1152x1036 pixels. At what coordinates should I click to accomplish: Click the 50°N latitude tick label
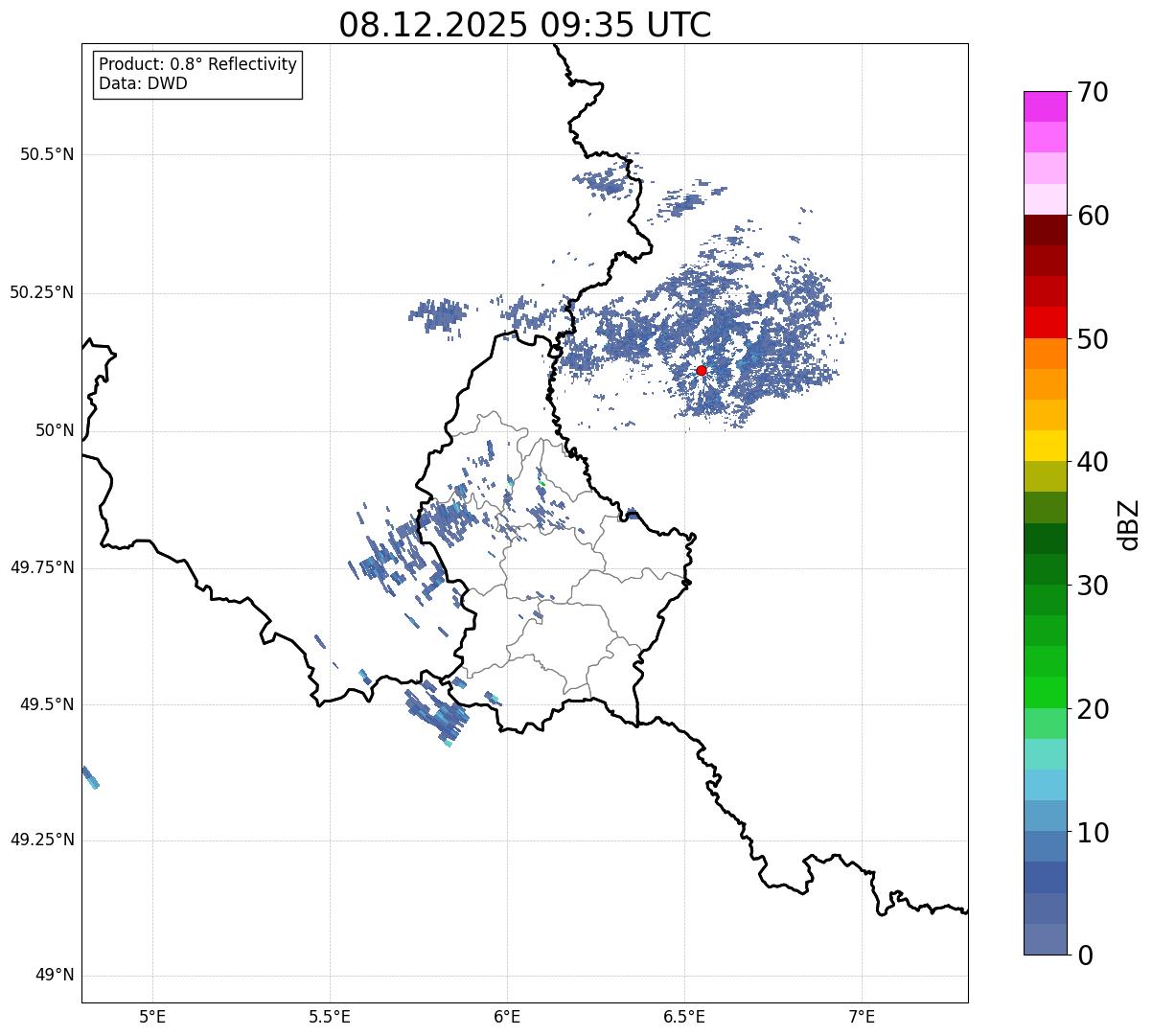pyautogui.click(x=55, y=430)
